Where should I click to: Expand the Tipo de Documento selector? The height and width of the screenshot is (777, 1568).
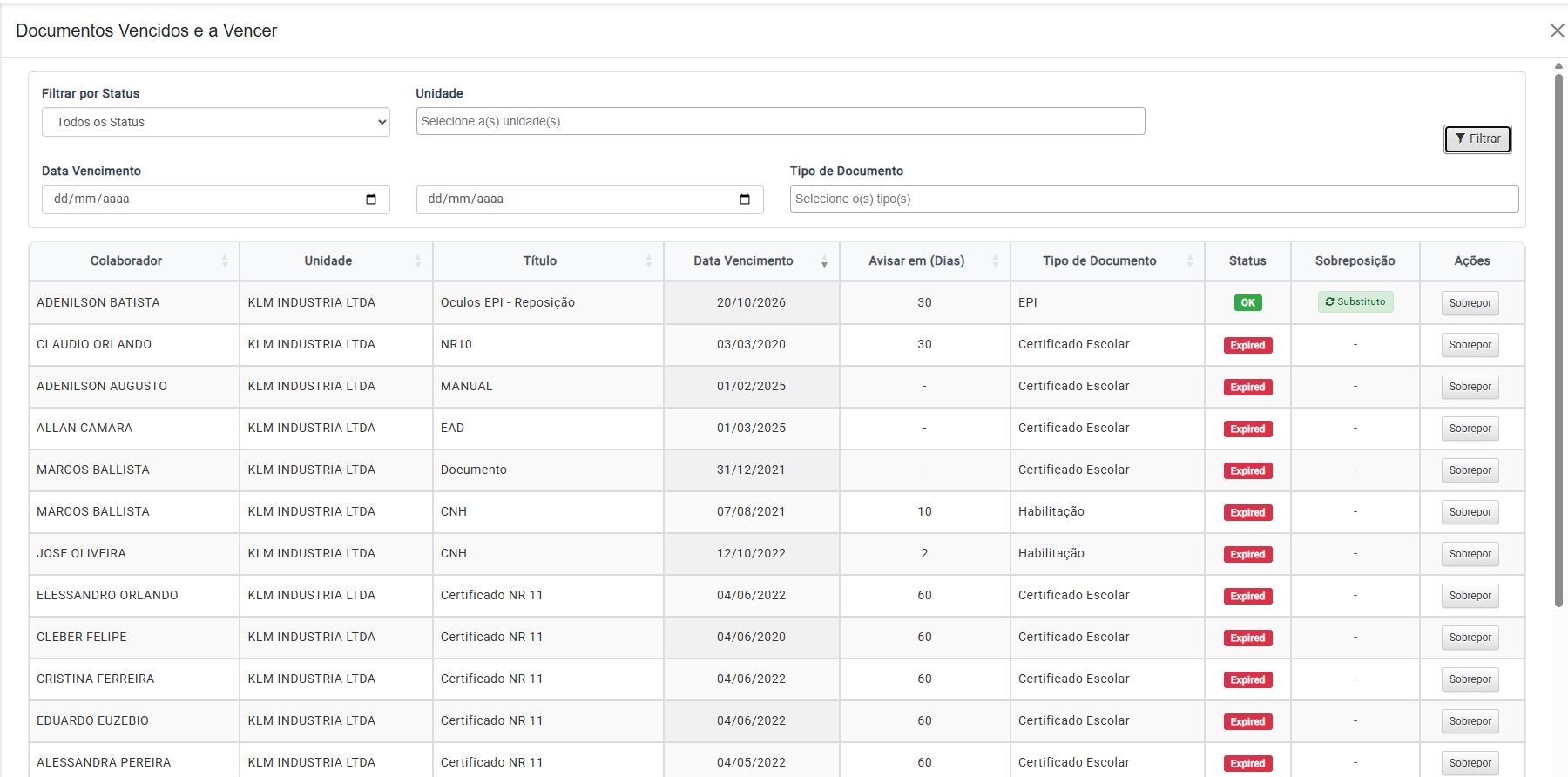1153,199
